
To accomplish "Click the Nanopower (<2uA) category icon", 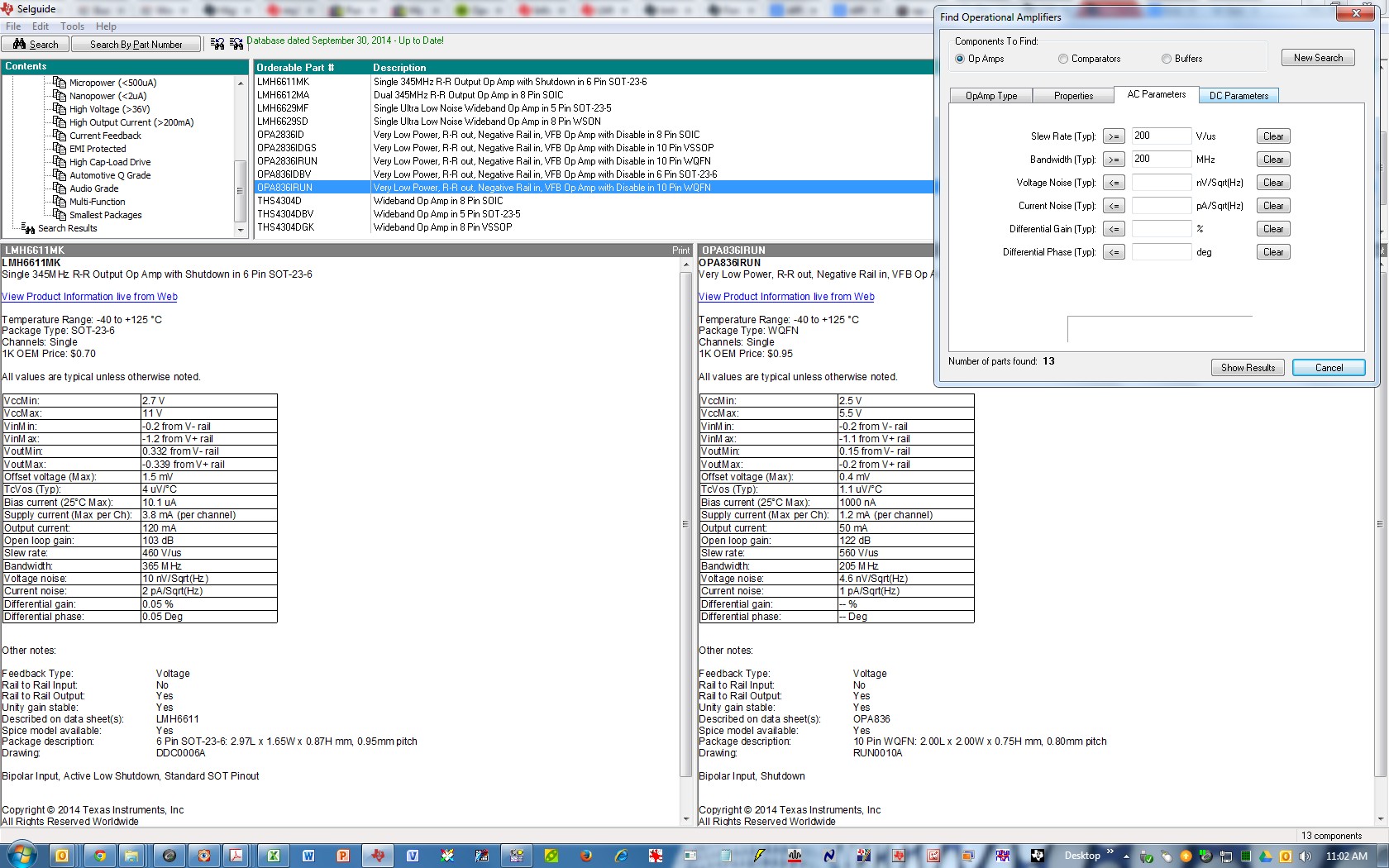I will 60,95.
